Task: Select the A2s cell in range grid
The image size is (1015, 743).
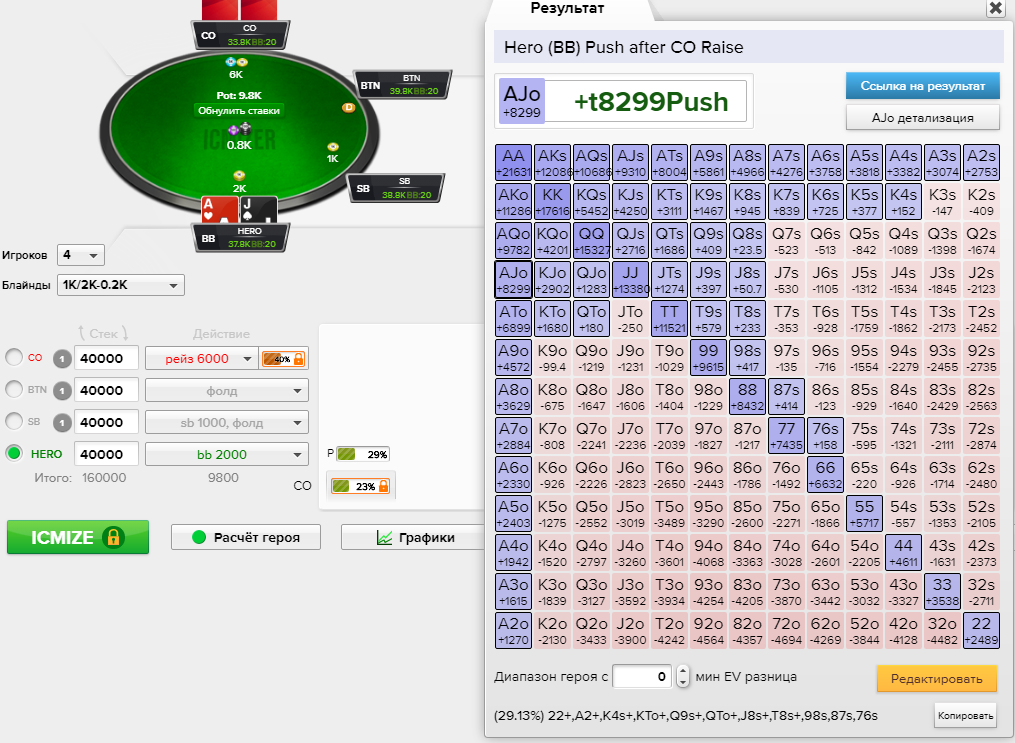Action: [x=981, y=162]
